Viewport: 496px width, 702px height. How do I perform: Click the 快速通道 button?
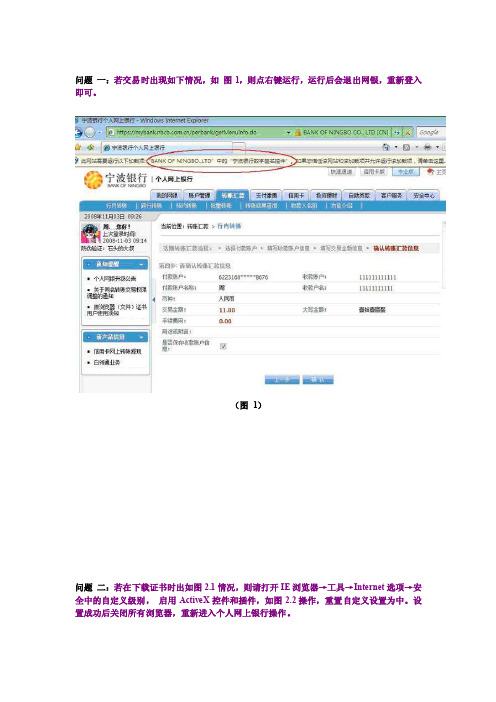point(342,172)
